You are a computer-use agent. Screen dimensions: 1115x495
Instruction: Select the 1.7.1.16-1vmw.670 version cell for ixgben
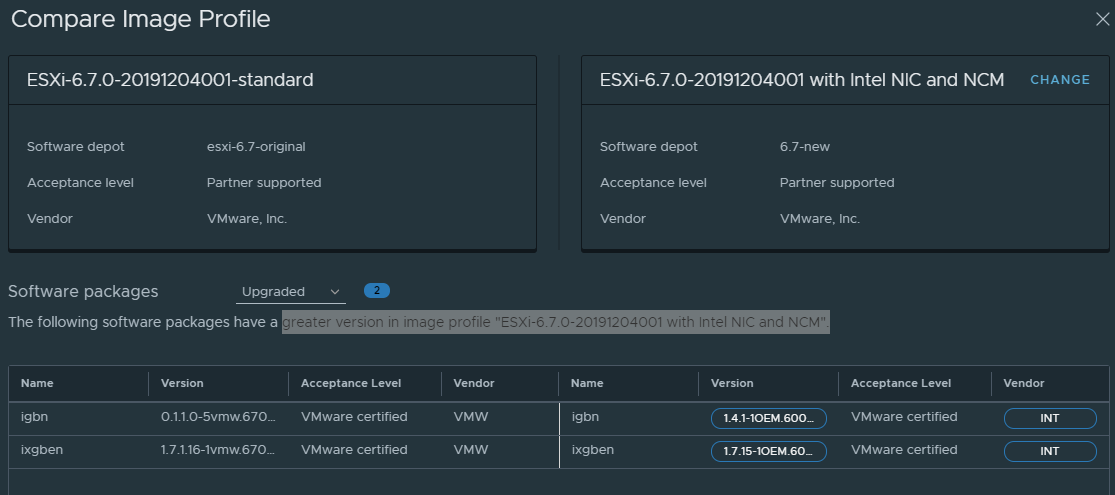(x=218, y=450)
